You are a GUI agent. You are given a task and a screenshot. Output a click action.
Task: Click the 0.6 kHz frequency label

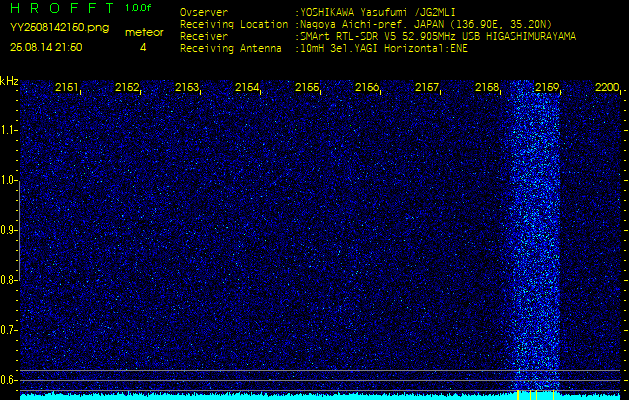pos(8,380)
